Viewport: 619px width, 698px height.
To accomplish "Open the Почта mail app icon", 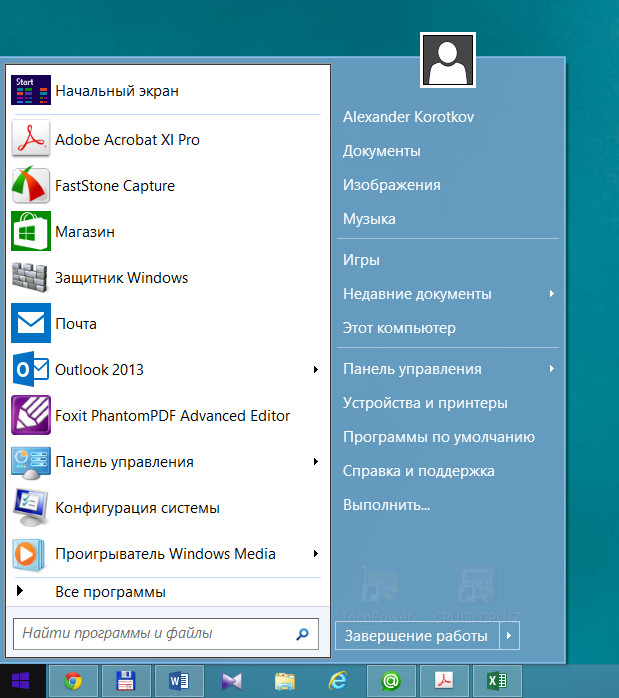I will [30, 323].
